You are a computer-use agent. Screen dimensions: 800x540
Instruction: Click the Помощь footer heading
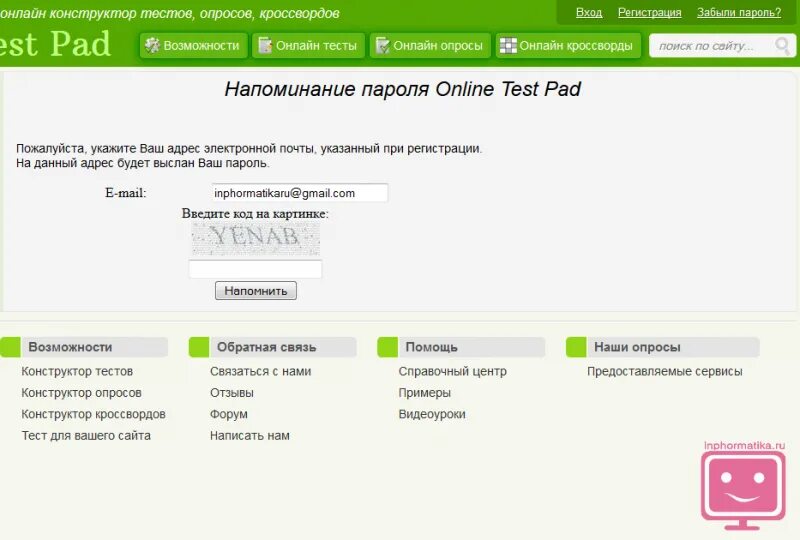point(431,347)
